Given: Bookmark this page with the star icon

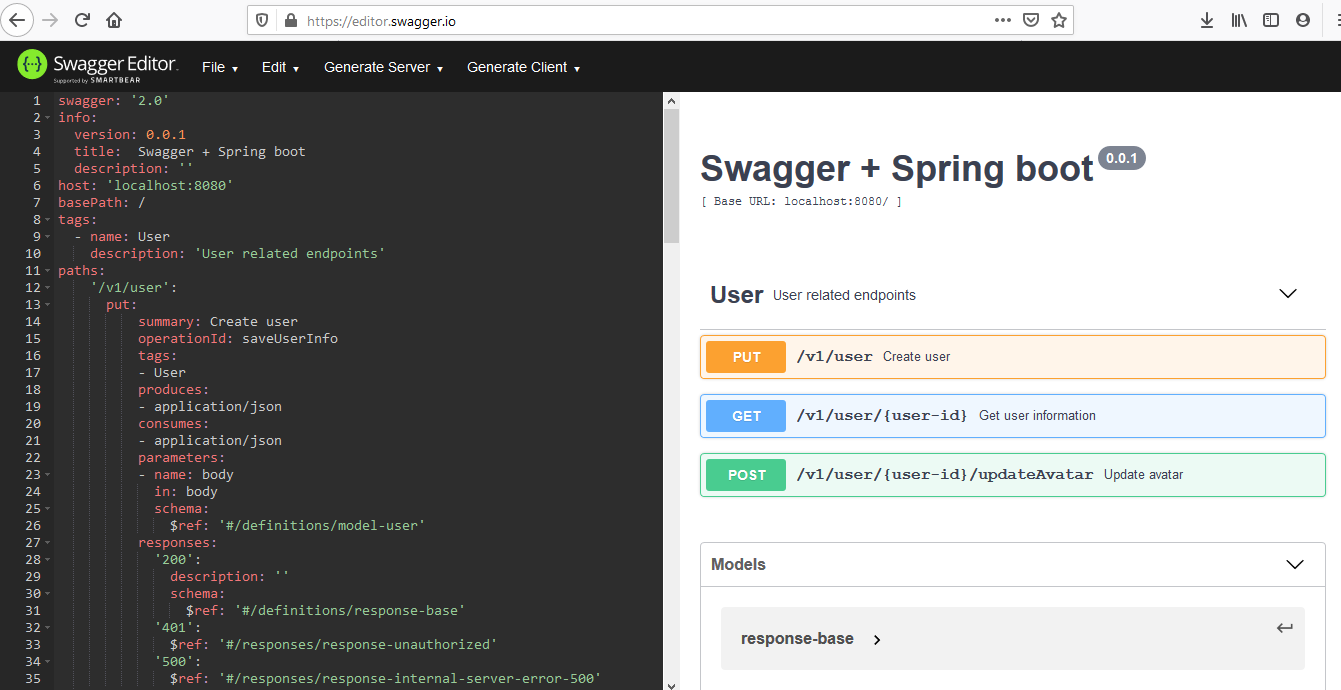Looking at the screenshot, I should coord(1059,20).
